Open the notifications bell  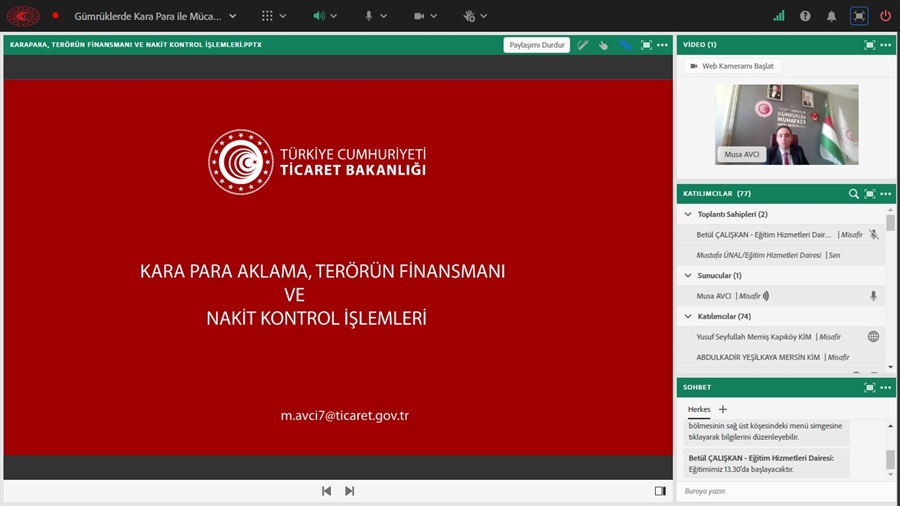coord(832,16)
